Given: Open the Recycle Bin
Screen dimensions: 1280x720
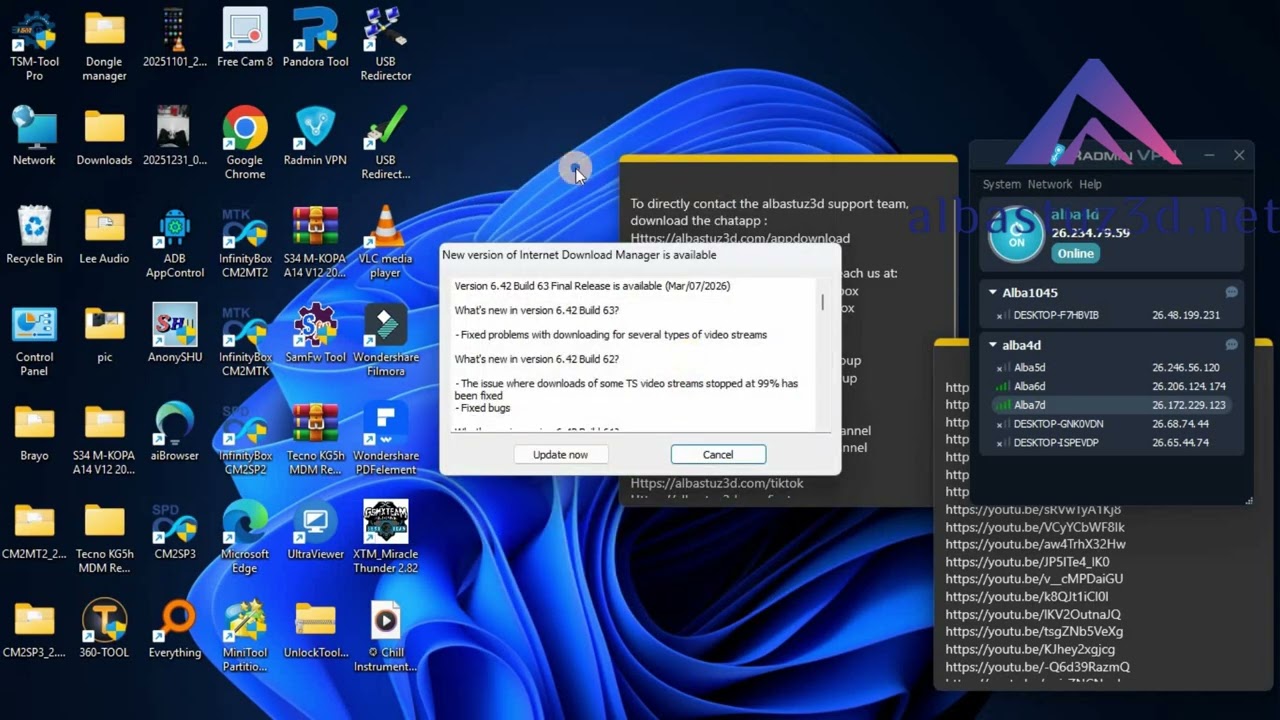Looking at the screenshot, I should pos(34,235).
